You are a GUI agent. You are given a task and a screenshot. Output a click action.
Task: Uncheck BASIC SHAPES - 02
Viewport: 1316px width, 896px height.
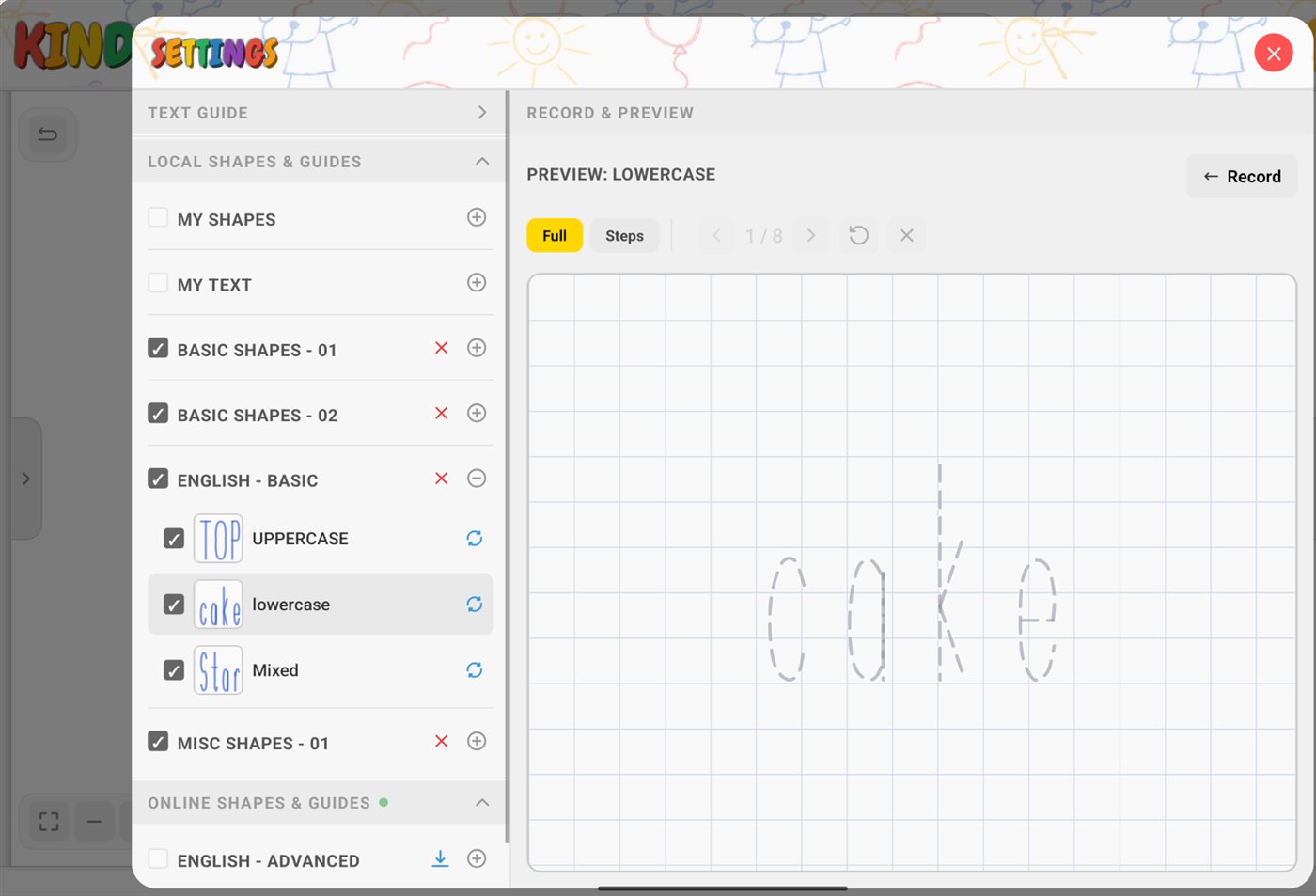pos(158,414)
